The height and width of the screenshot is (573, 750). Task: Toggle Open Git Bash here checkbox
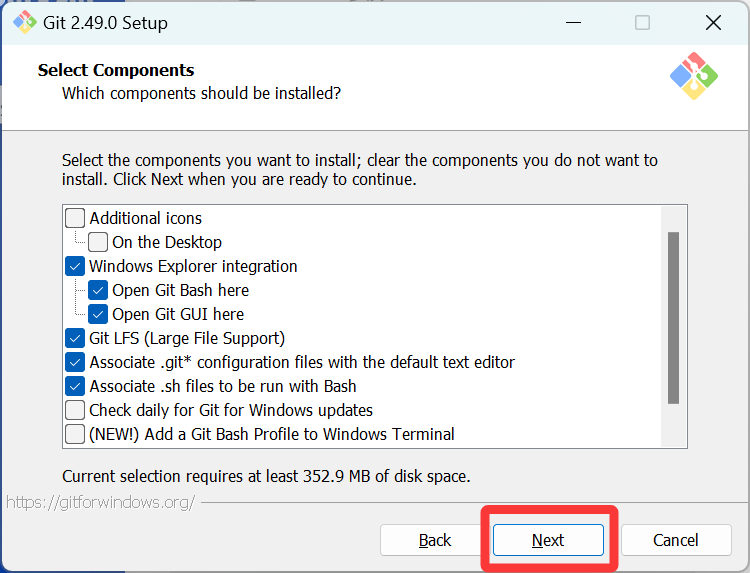[98, 290]
